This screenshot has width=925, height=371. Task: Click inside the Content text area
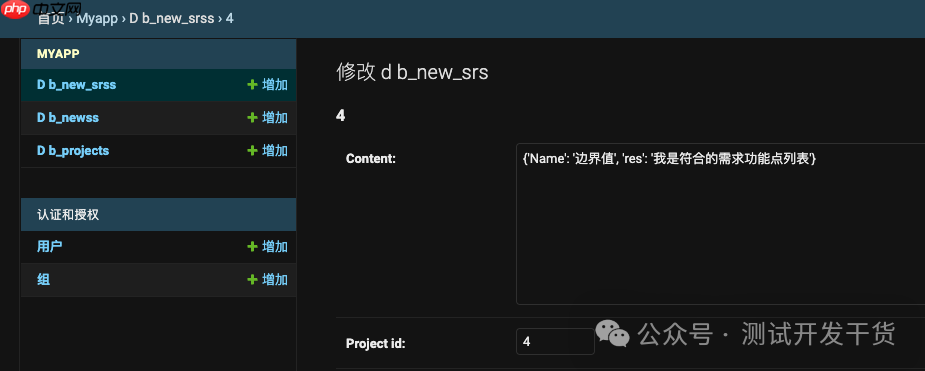click(720, 224)
